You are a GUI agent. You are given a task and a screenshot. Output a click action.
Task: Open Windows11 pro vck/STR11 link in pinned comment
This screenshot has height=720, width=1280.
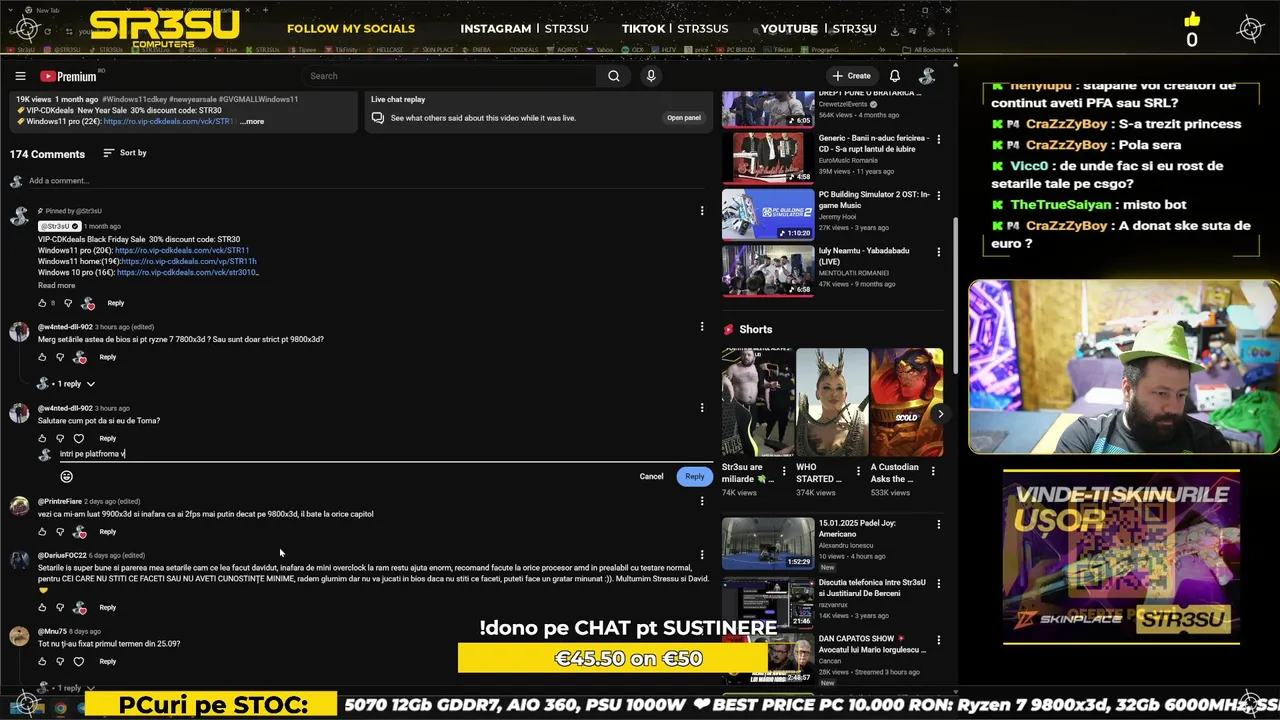[182, 250]
